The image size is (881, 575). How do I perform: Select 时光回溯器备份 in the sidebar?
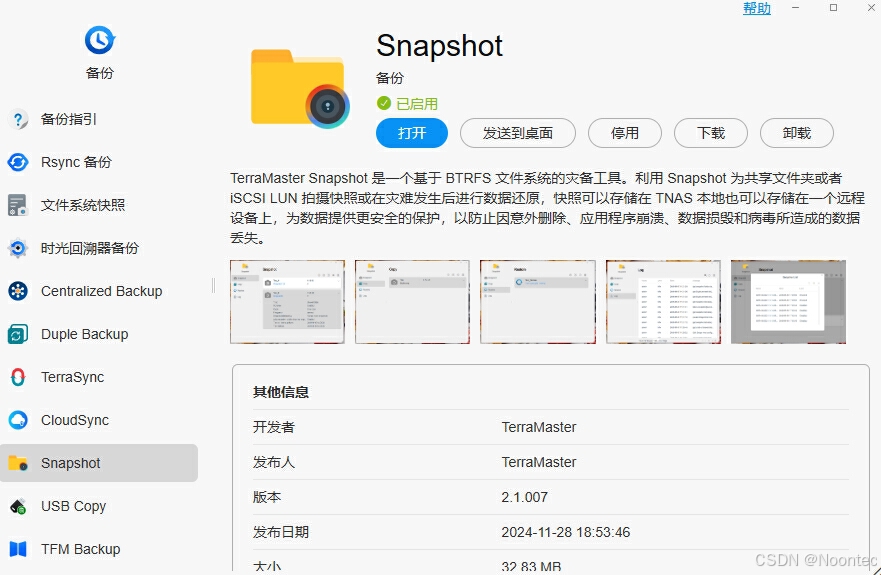click(99, 248)
